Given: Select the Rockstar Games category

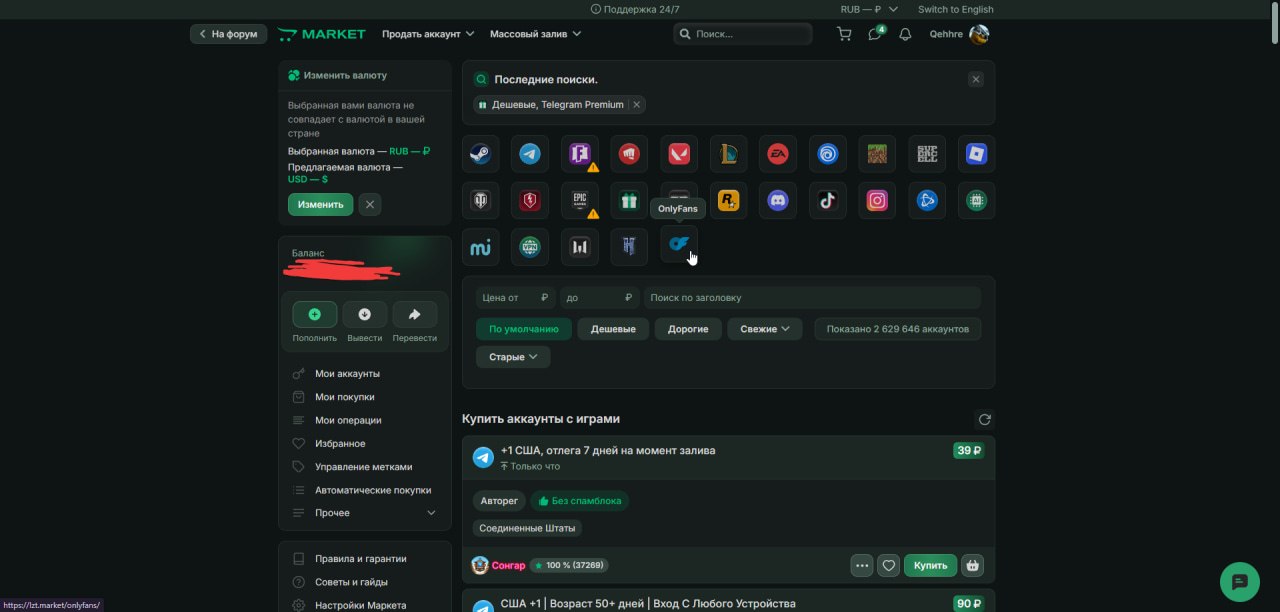Looking at the screenshot, I should point(729,201).
